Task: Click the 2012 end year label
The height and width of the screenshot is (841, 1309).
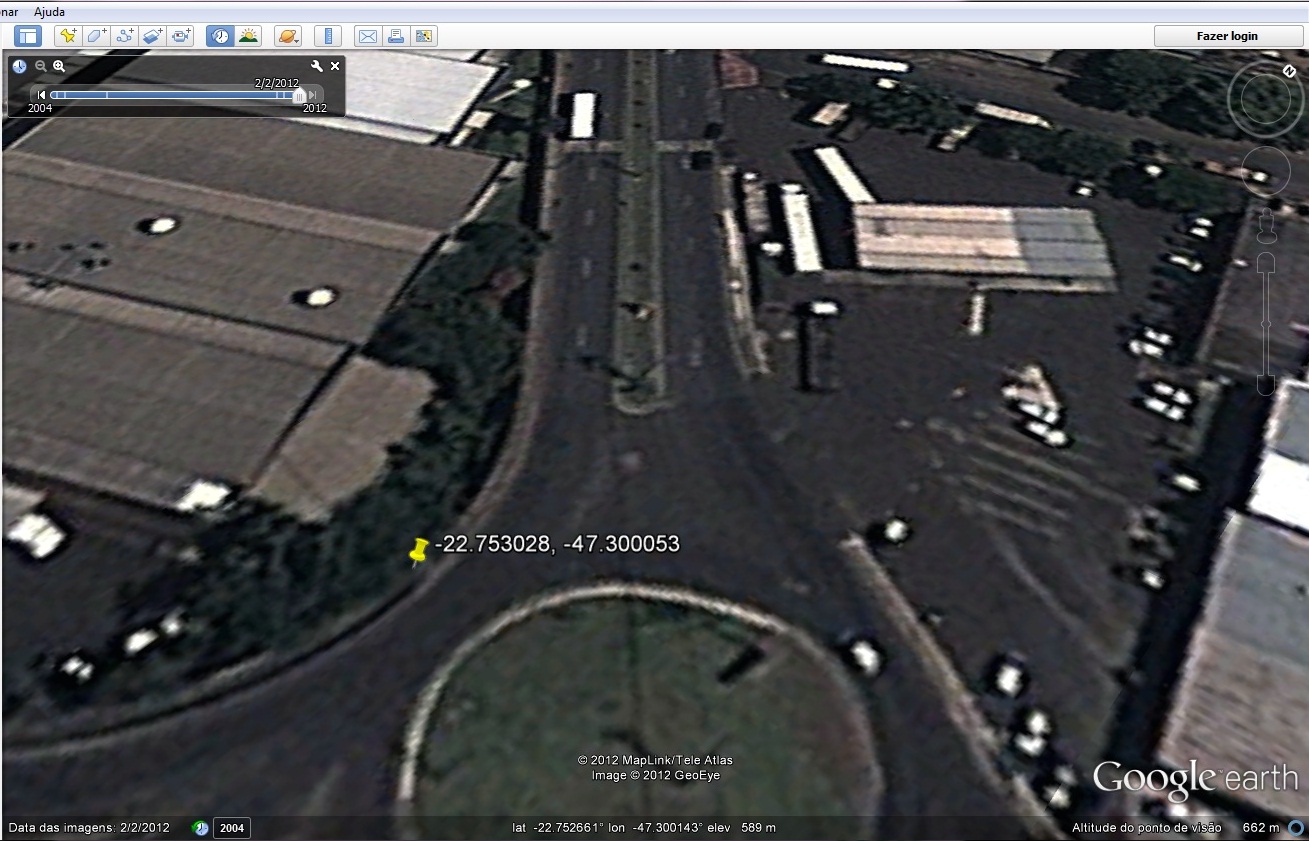Action: 315,108
